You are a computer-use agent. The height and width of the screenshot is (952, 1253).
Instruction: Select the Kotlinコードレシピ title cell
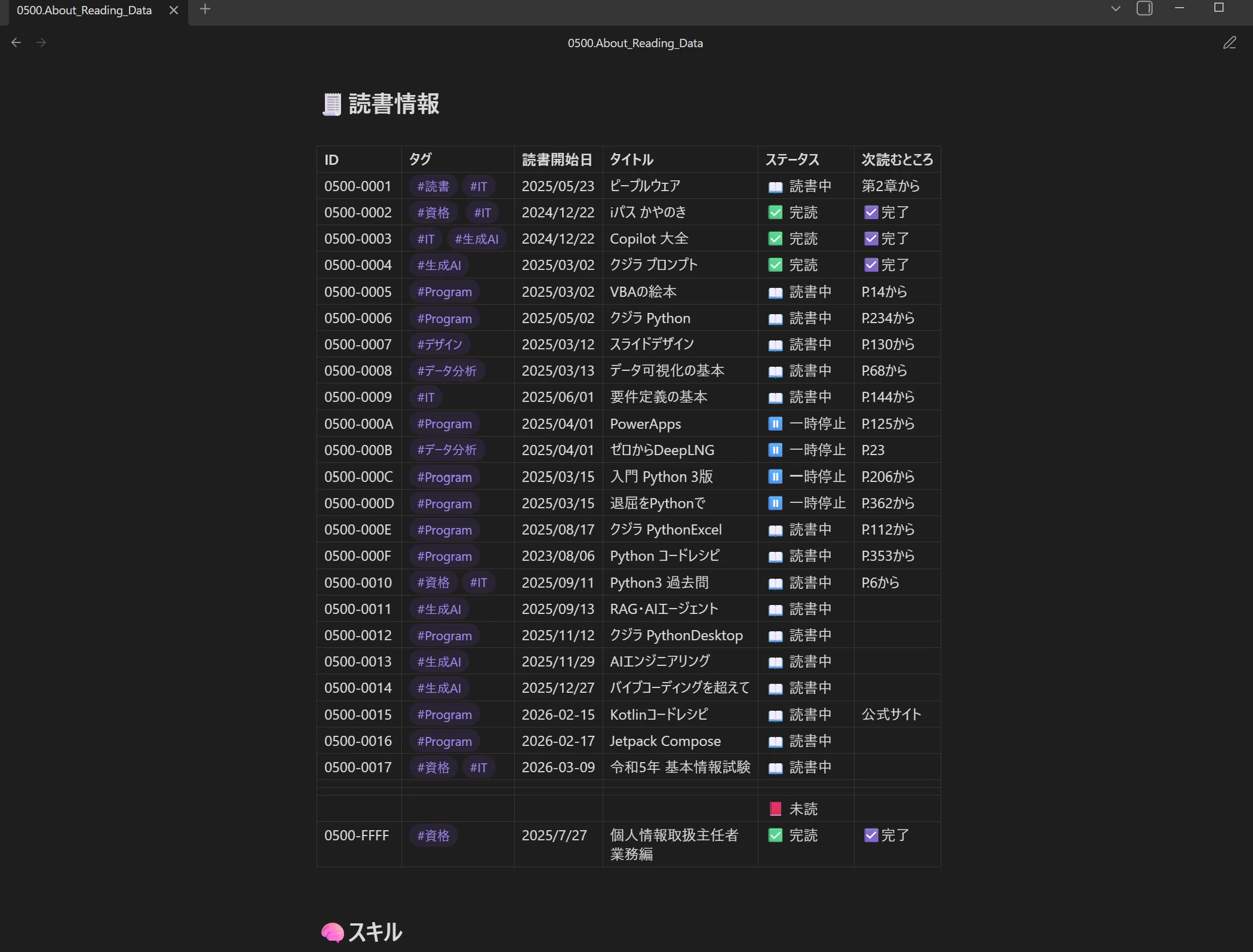tap(680, 714)
